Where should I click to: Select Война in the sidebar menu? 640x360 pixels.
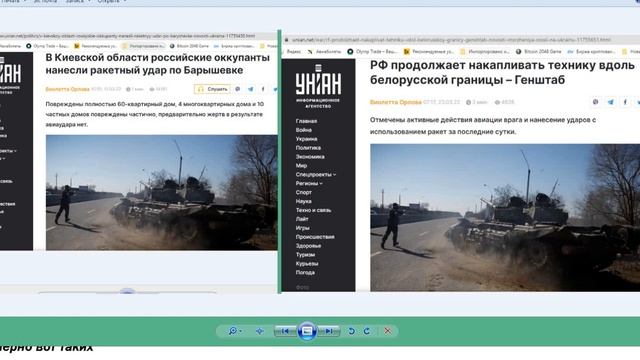pyautogui.click(x=304, y=130)
